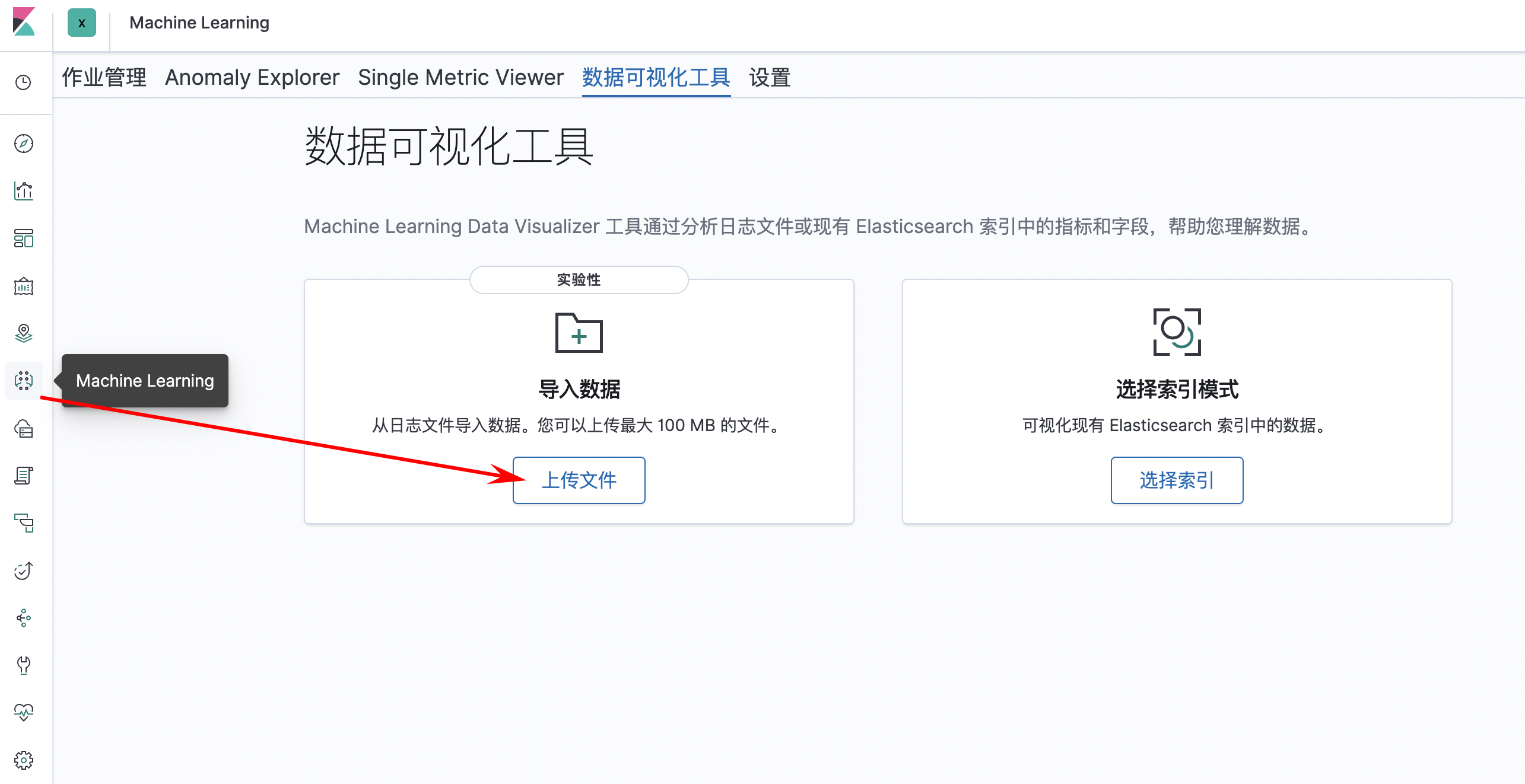Open Stack Monitoring heartbeat icon
This screenshot has height=784, width=1525.
coord(23,713)
